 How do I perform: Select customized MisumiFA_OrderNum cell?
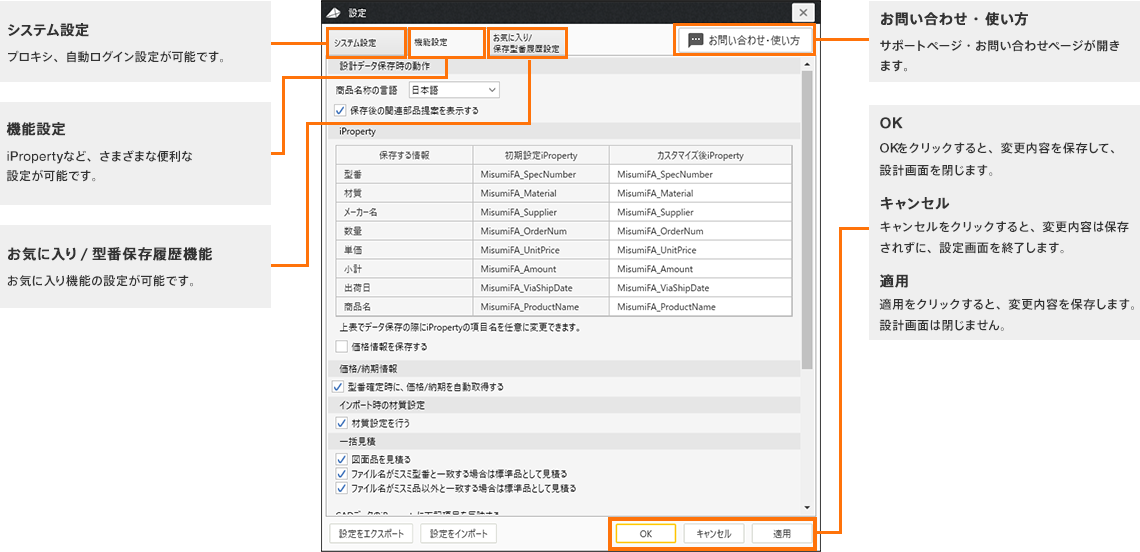(700, 231)
